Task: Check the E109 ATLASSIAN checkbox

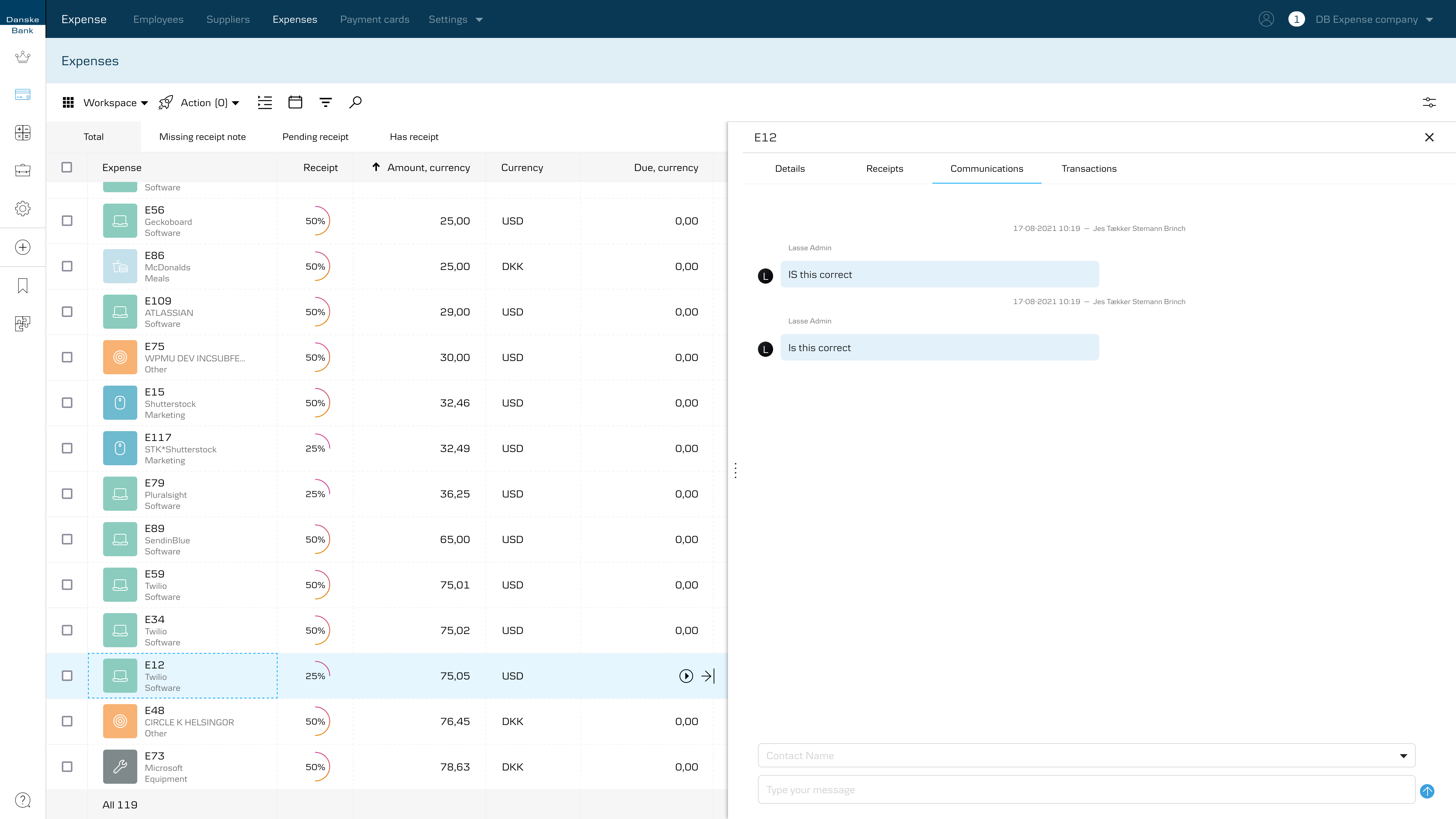Action: click(x=67, y=312)
